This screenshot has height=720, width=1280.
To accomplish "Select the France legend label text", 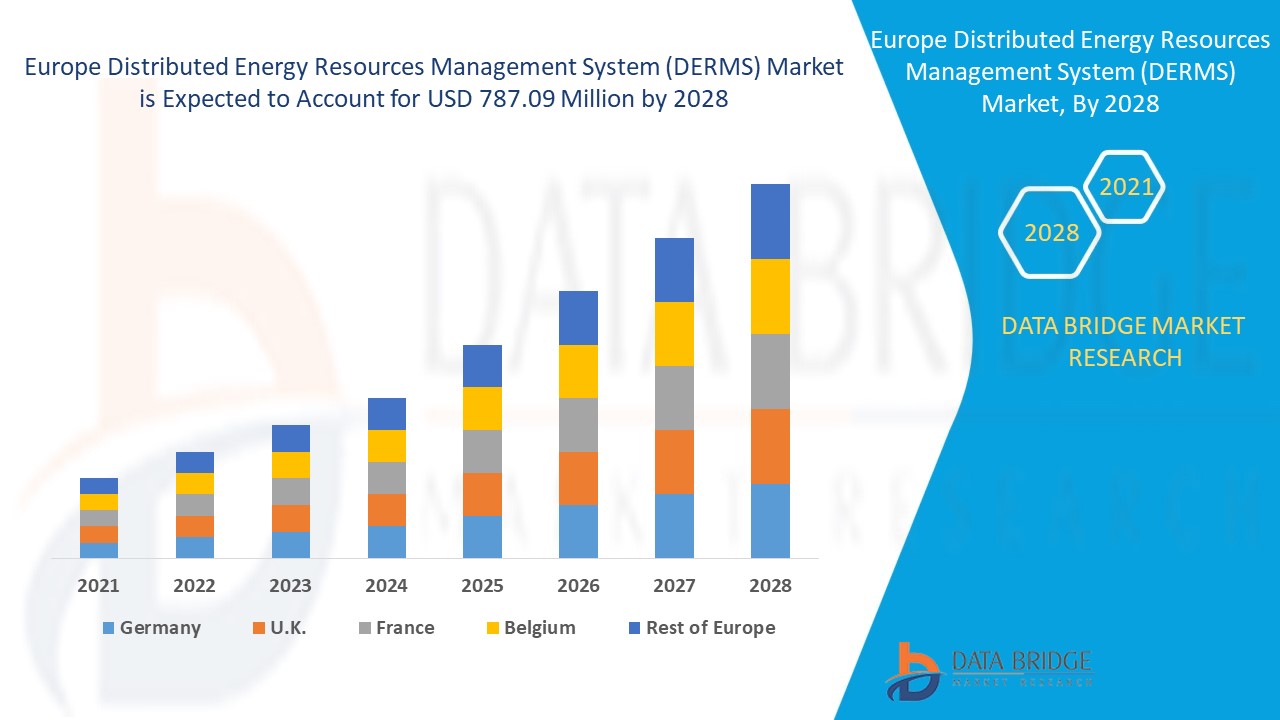I will (404, 628).
